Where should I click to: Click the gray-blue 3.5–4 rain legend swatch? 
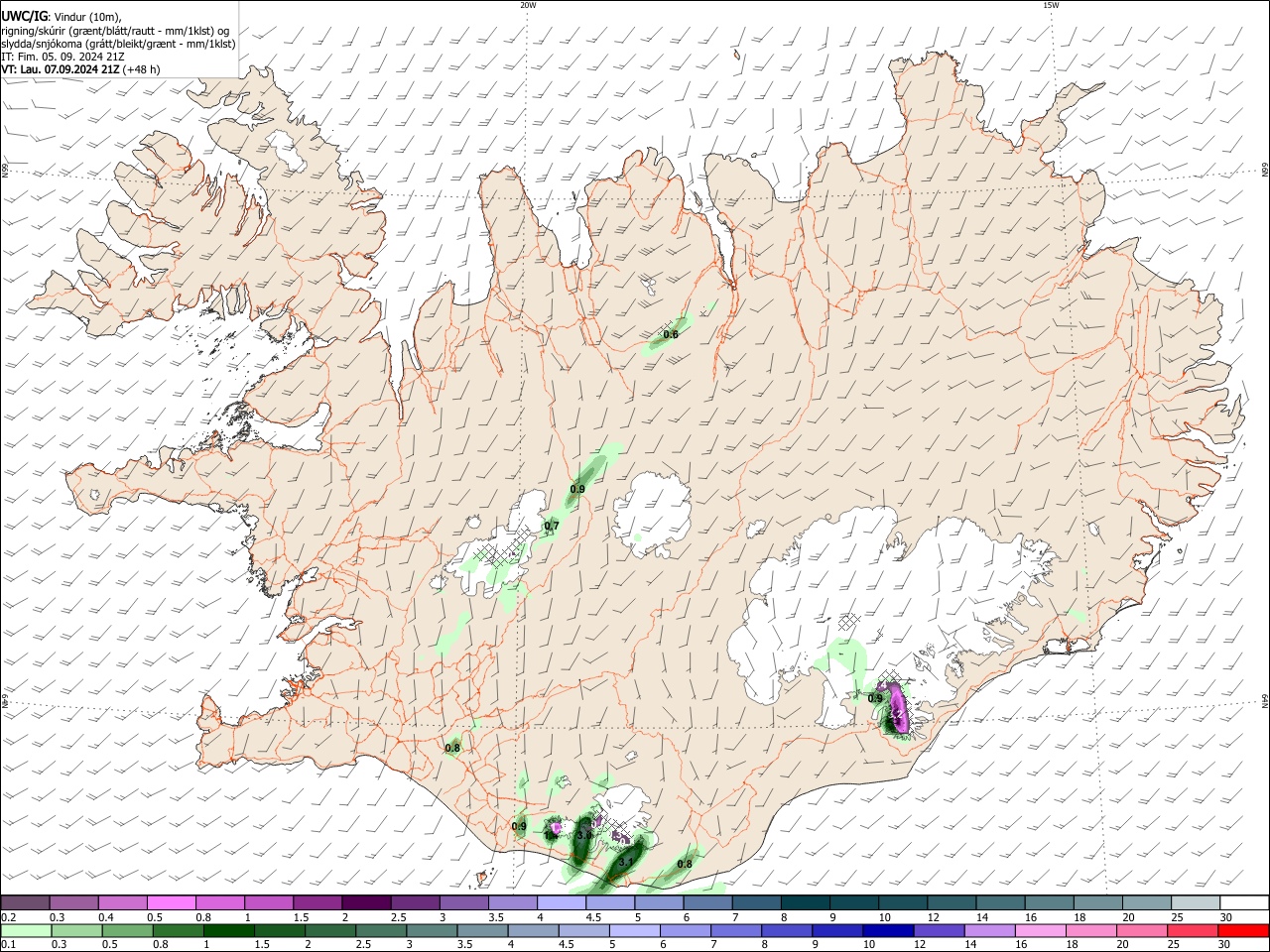483,930
